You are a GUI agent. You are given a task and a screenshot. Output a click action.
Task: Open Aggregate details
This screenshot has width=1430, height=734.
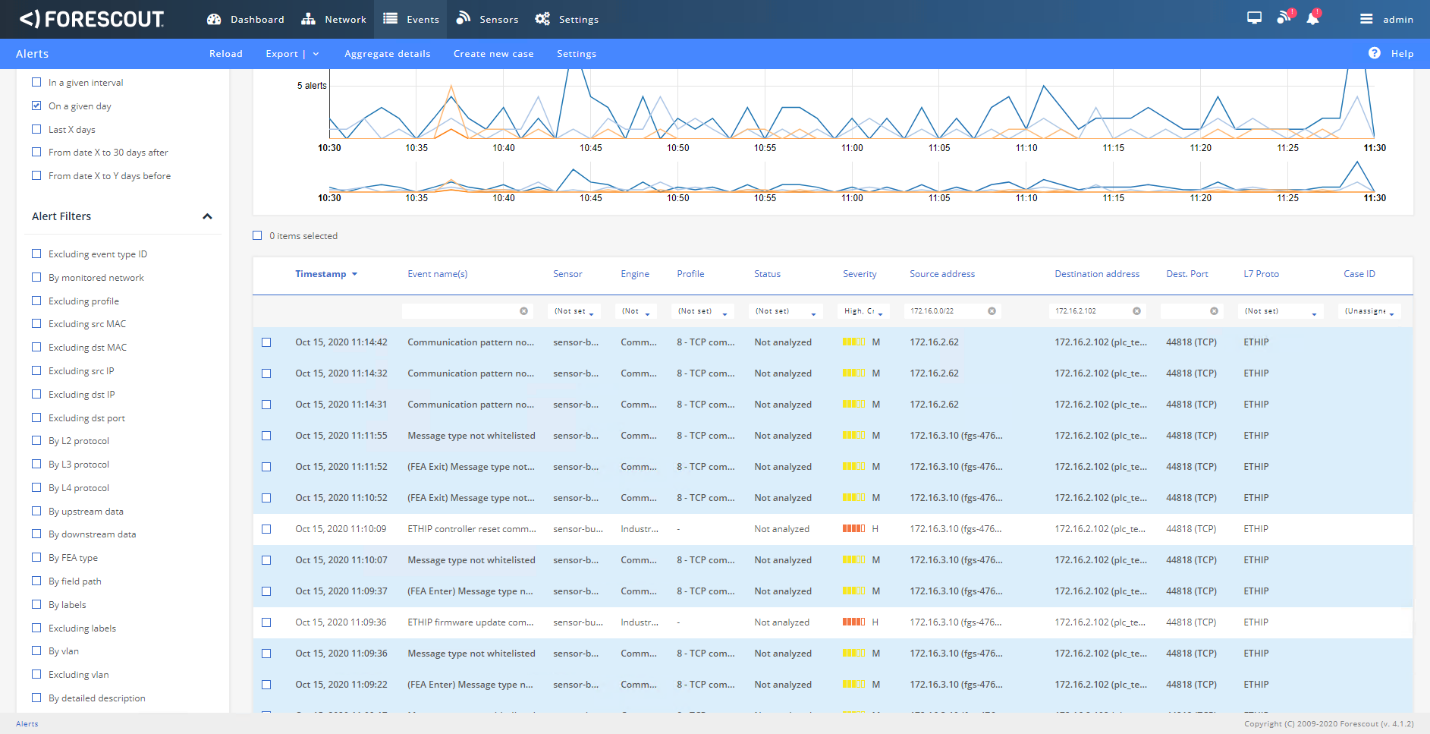pos(387,54)
